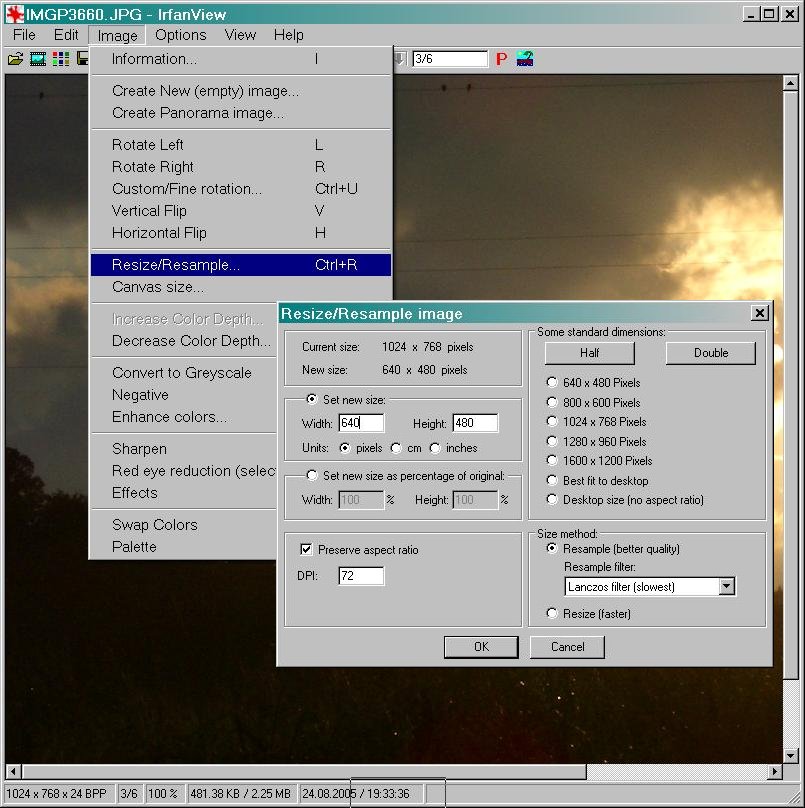Choose Canvas size from Image menu

[158, 287]
